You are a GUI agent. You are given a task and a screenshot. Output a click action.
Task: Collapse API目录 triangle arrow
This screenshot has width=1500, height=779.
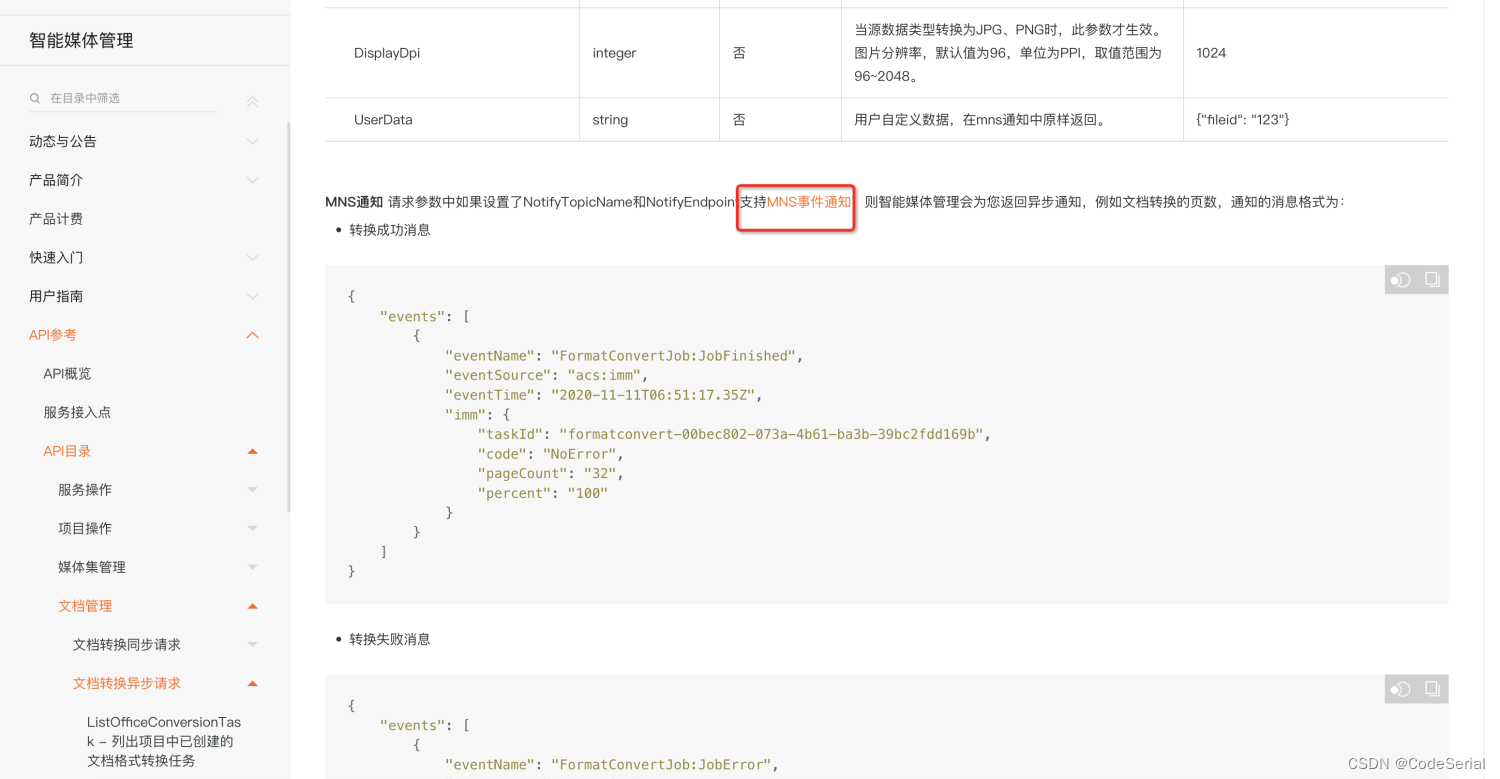click(x=252, y=452)
